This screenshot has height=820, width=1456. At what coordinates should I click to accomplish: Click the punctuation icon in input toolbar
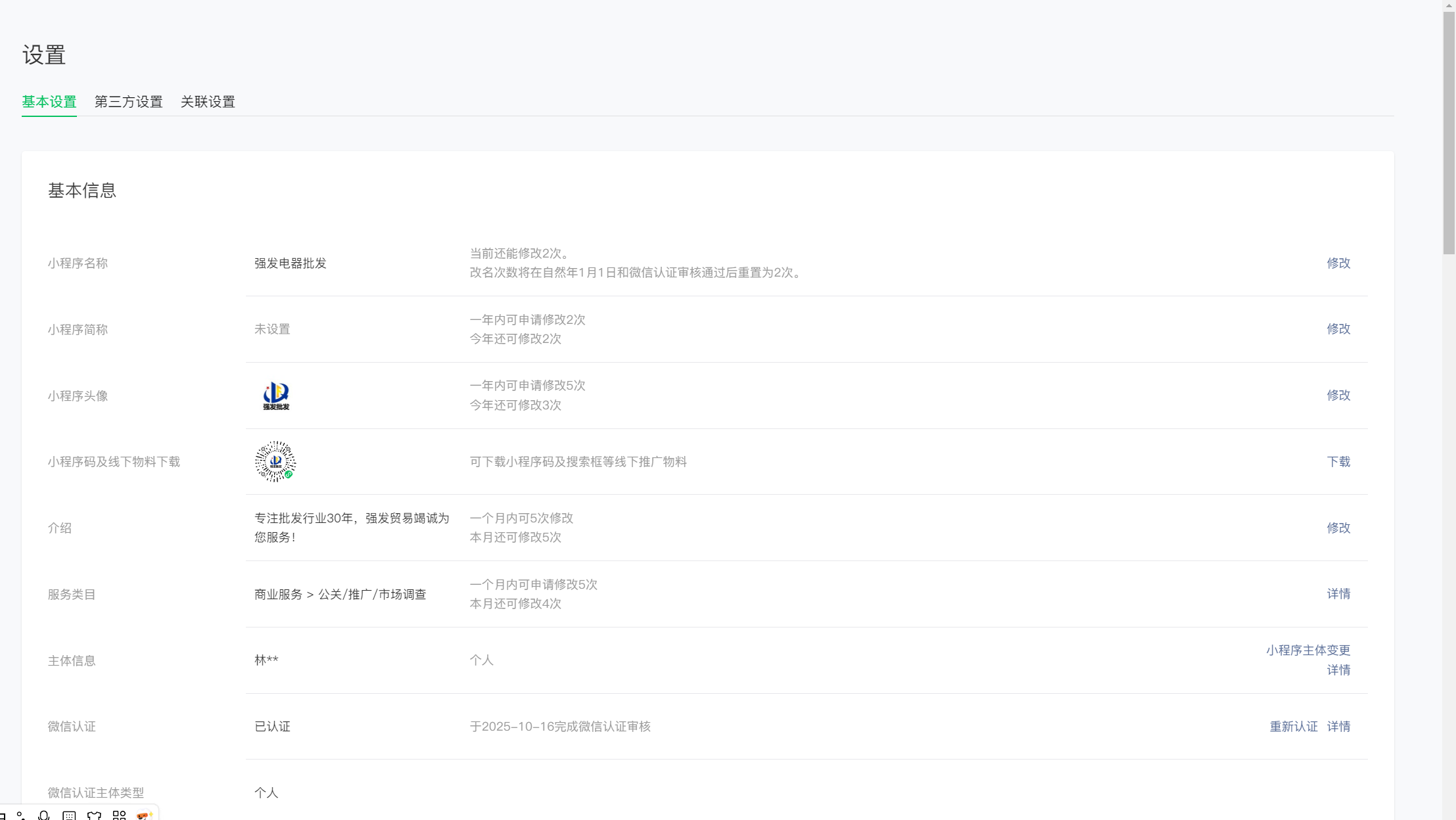(21, 815)
